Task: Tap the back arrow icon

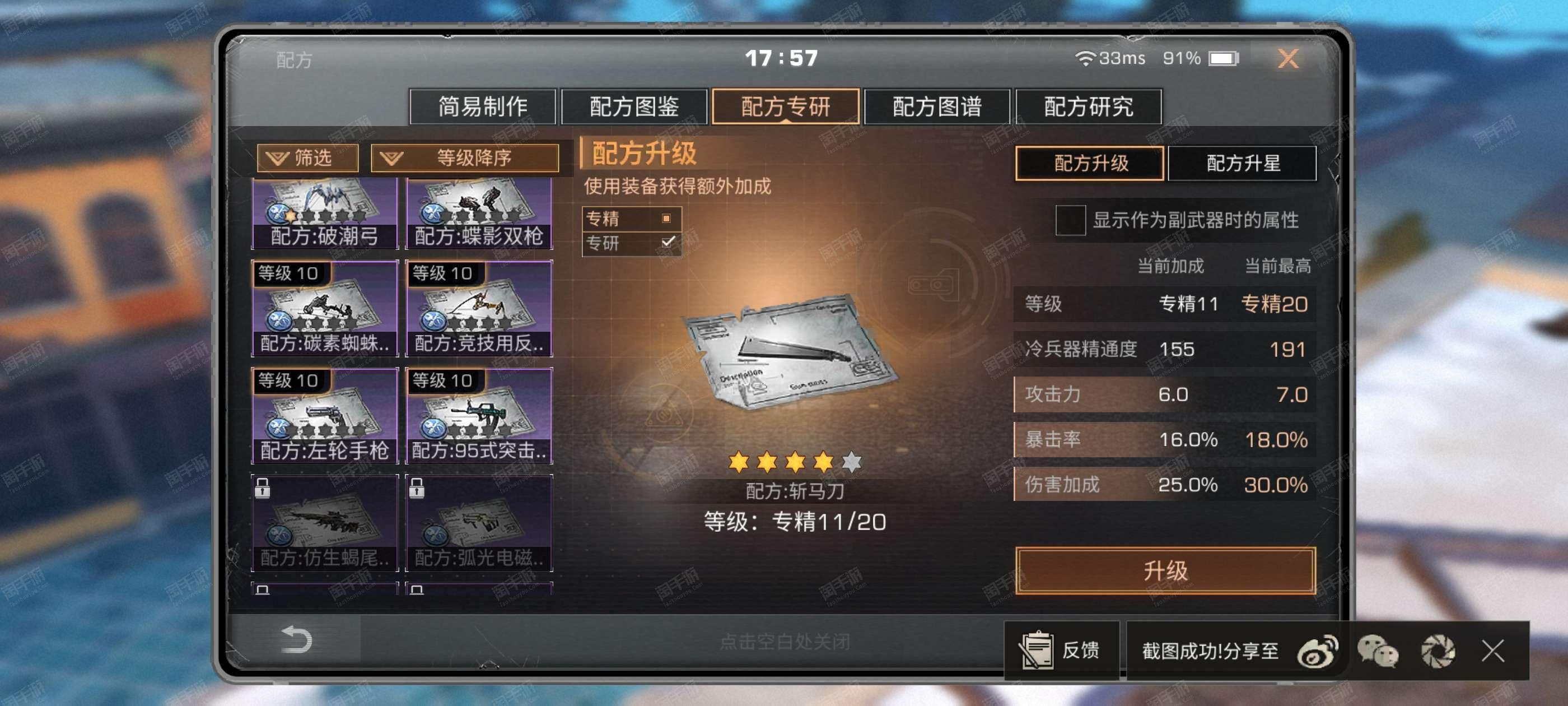Action: [296, 640]
